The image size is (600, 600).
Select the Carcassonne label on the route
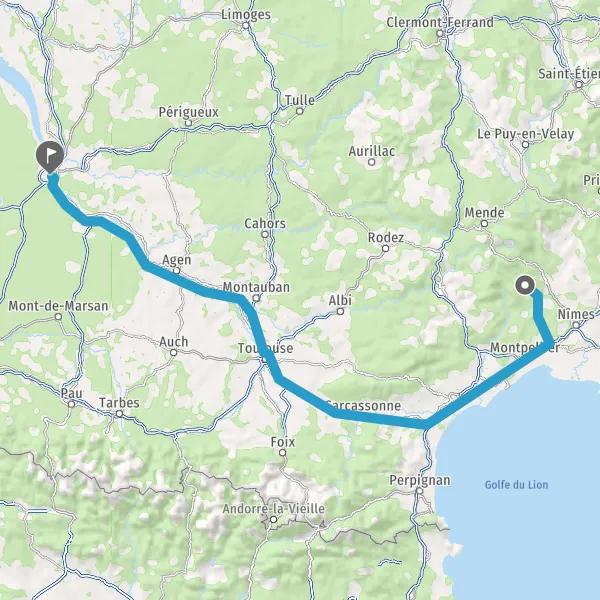(x=363, y=405)
